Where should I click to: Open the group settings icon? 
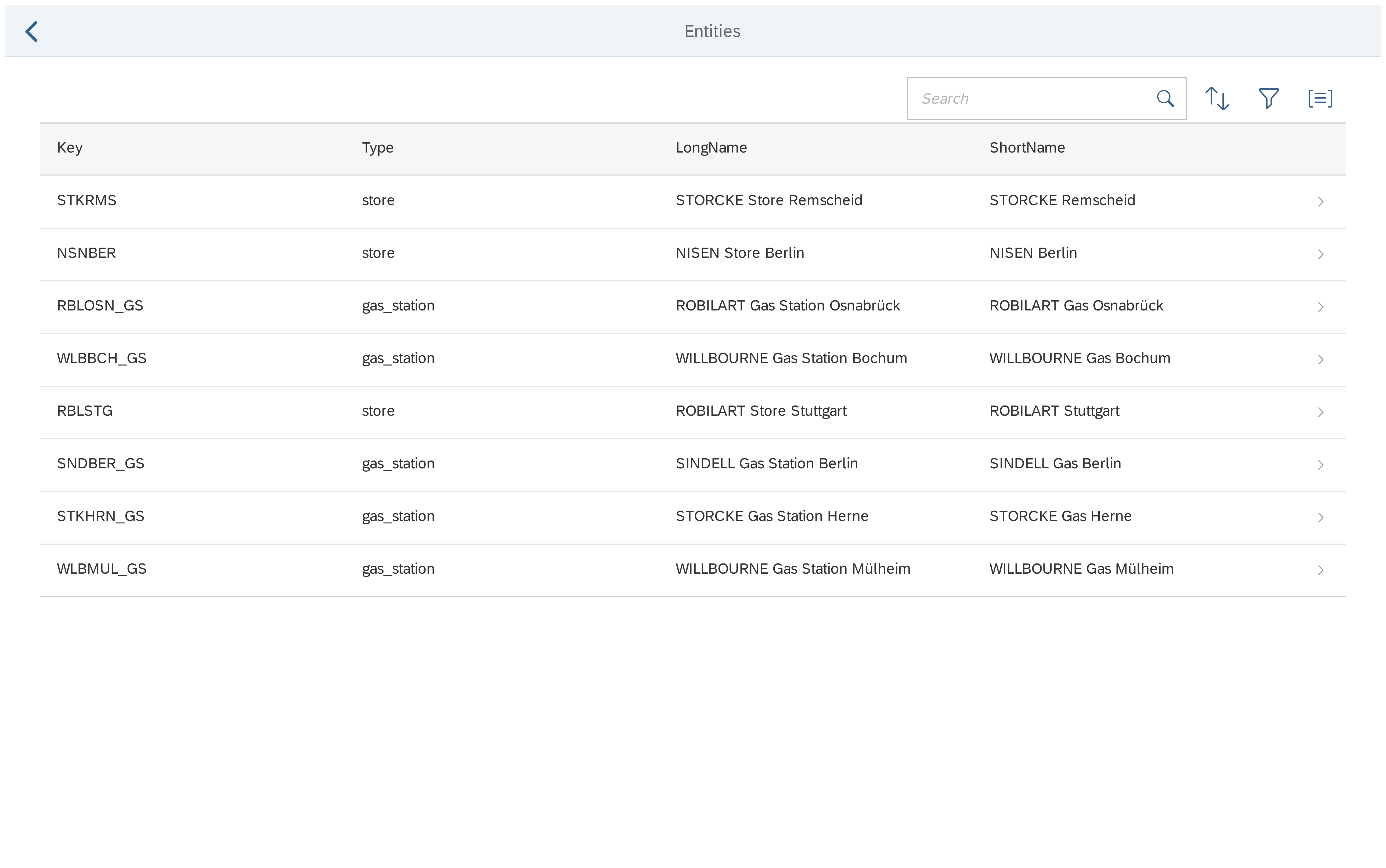[x=1320, y=99]
